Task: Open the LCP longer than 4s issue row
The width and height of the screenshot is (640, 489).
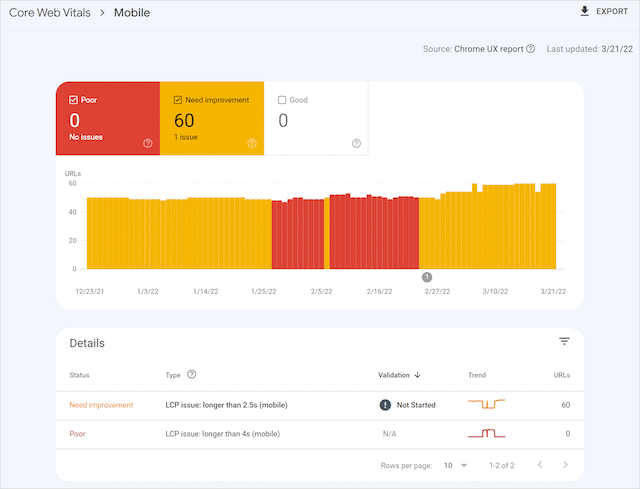Action: tap(222, 434)
